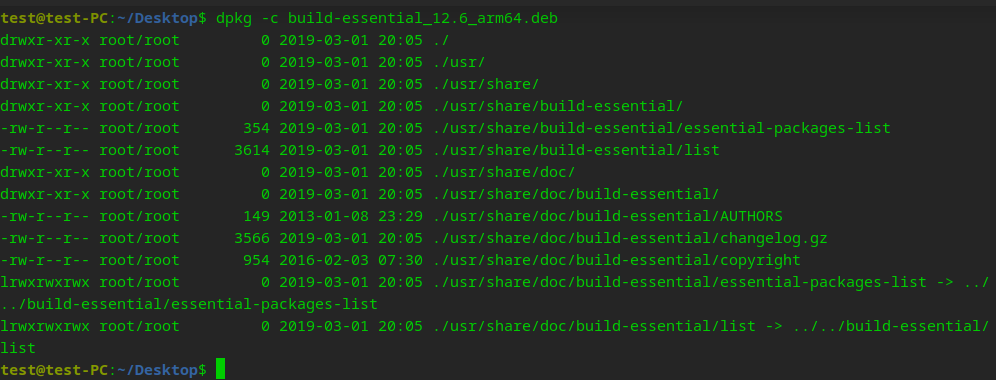Click the ./usr/ directory entry

tap(459, 62)
